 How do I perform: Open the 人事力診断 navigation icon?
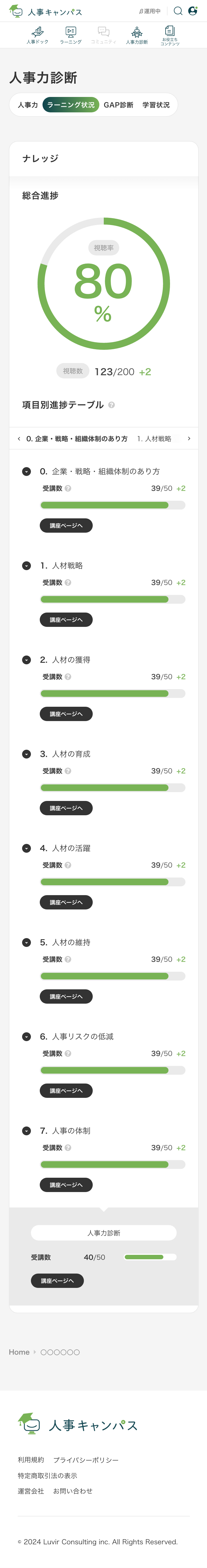(137, 35)
